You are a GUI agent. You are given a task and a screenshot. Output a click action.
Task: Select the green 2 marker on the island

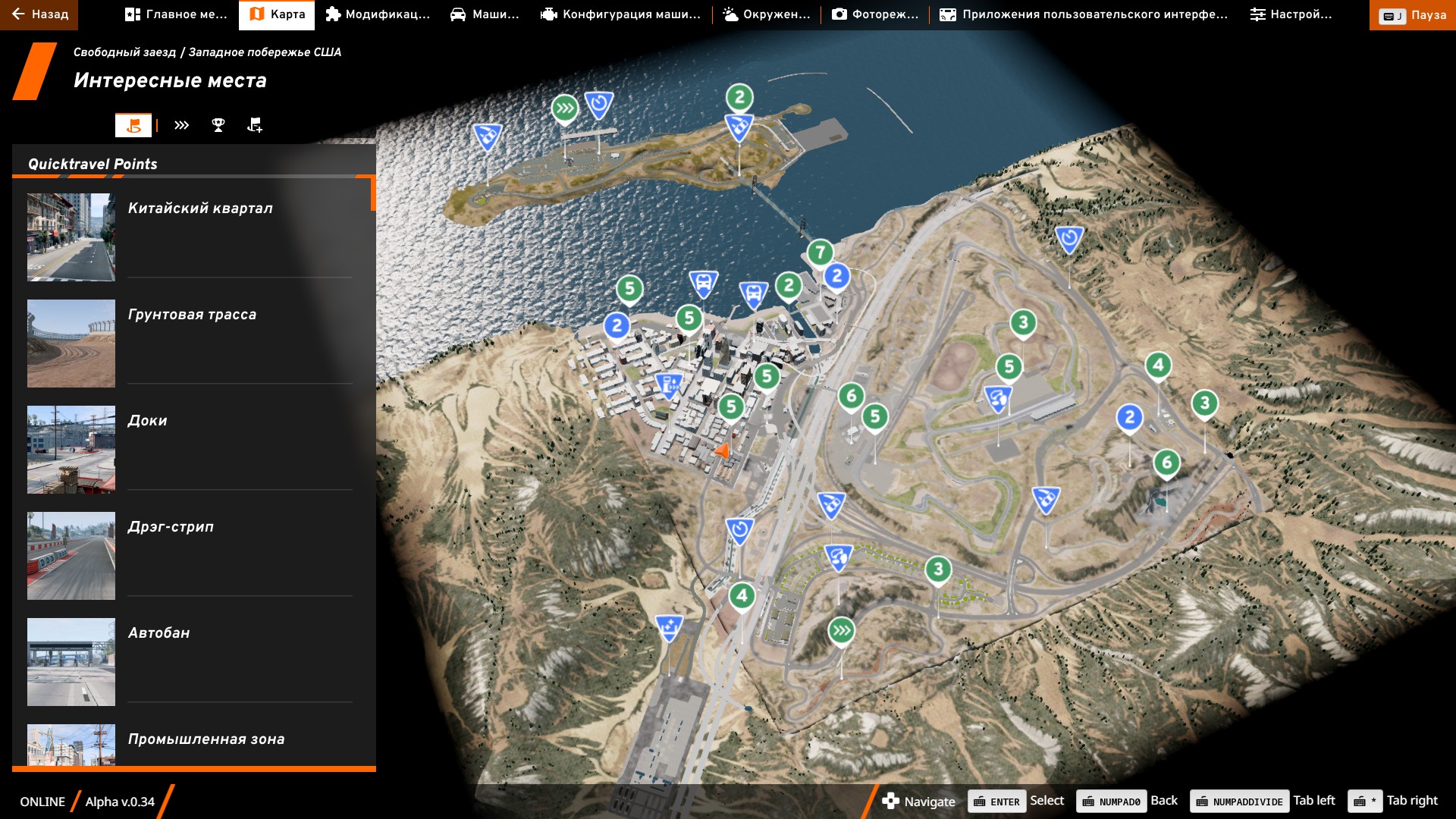pos(739,97)
